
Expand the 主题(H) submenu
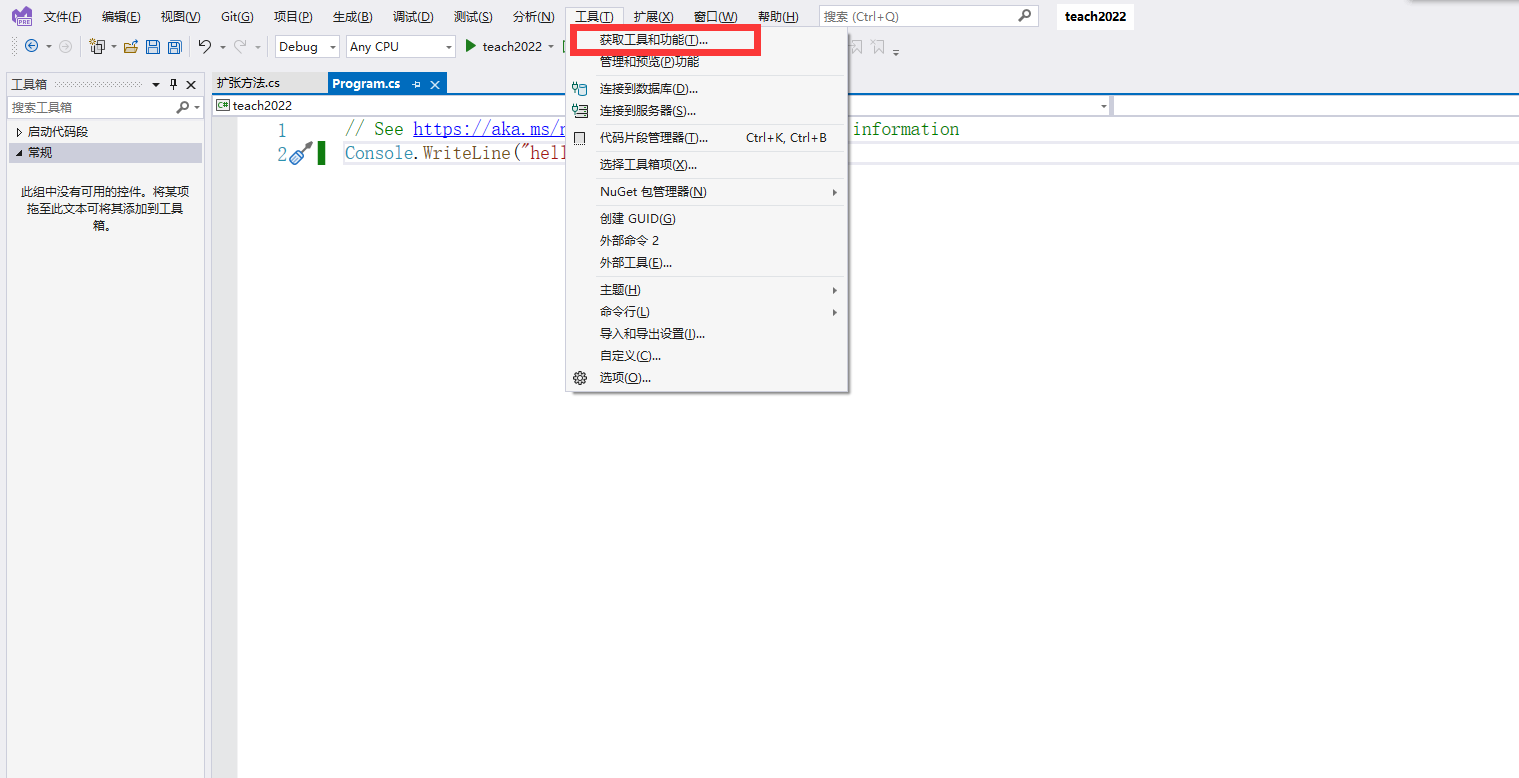(x=707, y=290)
